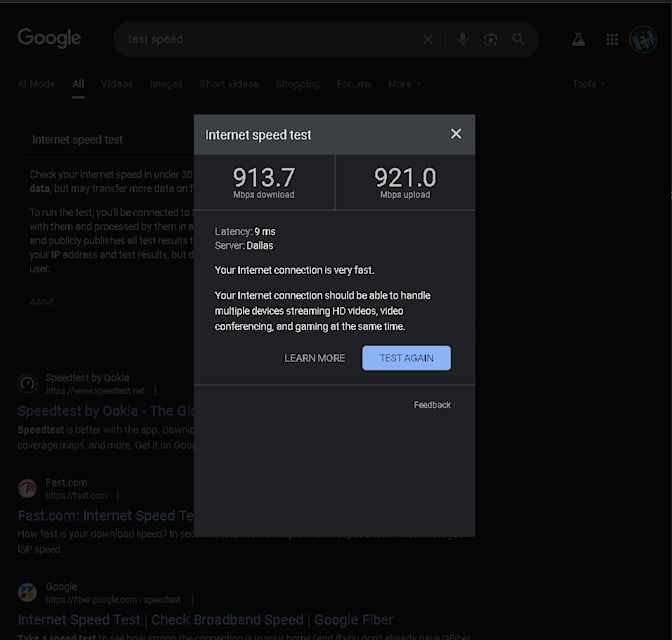This screenshot has height=640, width=672.
Task: Select the 913.7 download speed value
Action: click(264, 177)
